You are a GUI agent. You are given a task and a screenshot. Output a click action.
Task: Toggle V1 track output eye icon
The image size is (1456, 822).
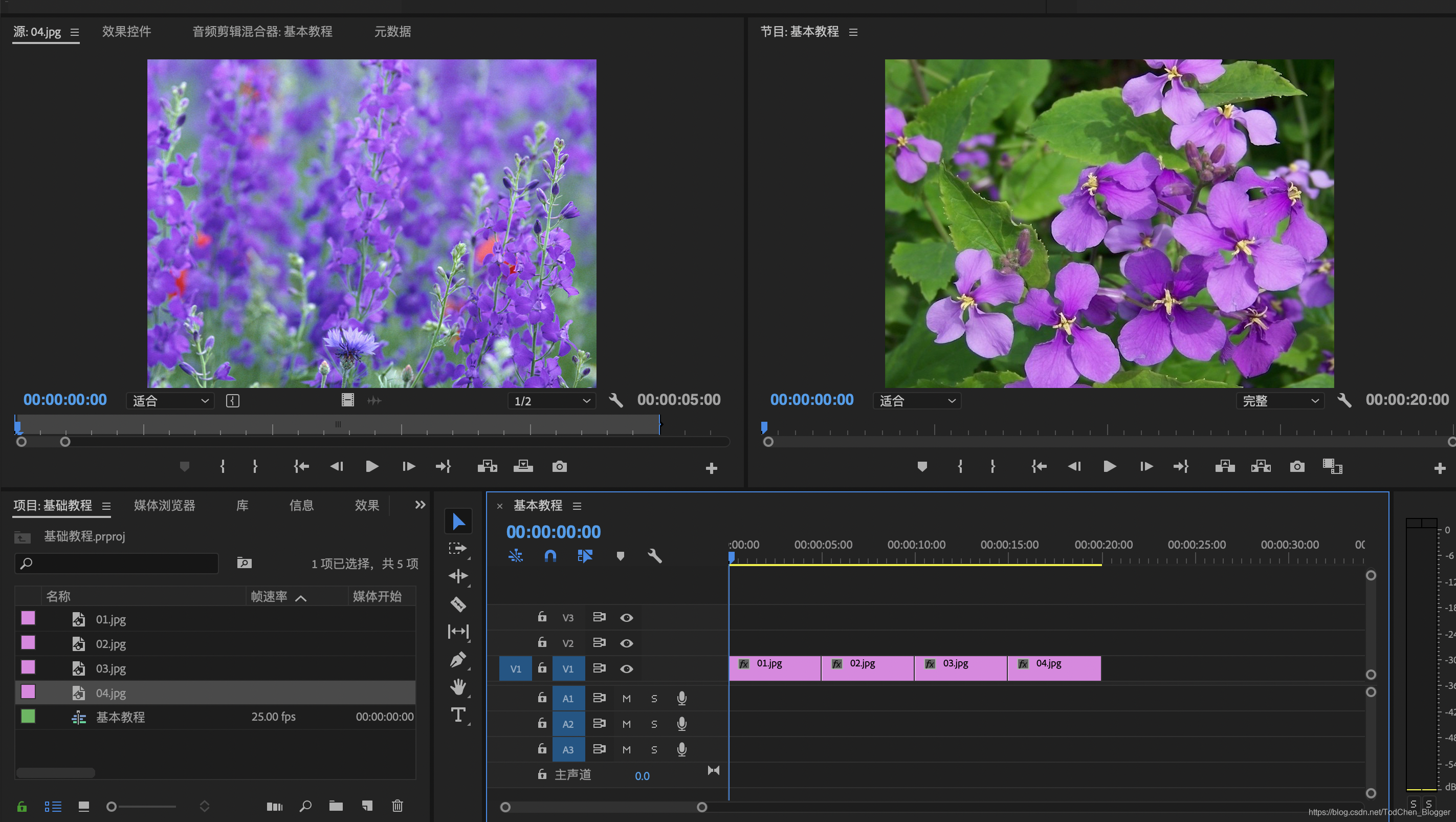(x=626, y=669)
